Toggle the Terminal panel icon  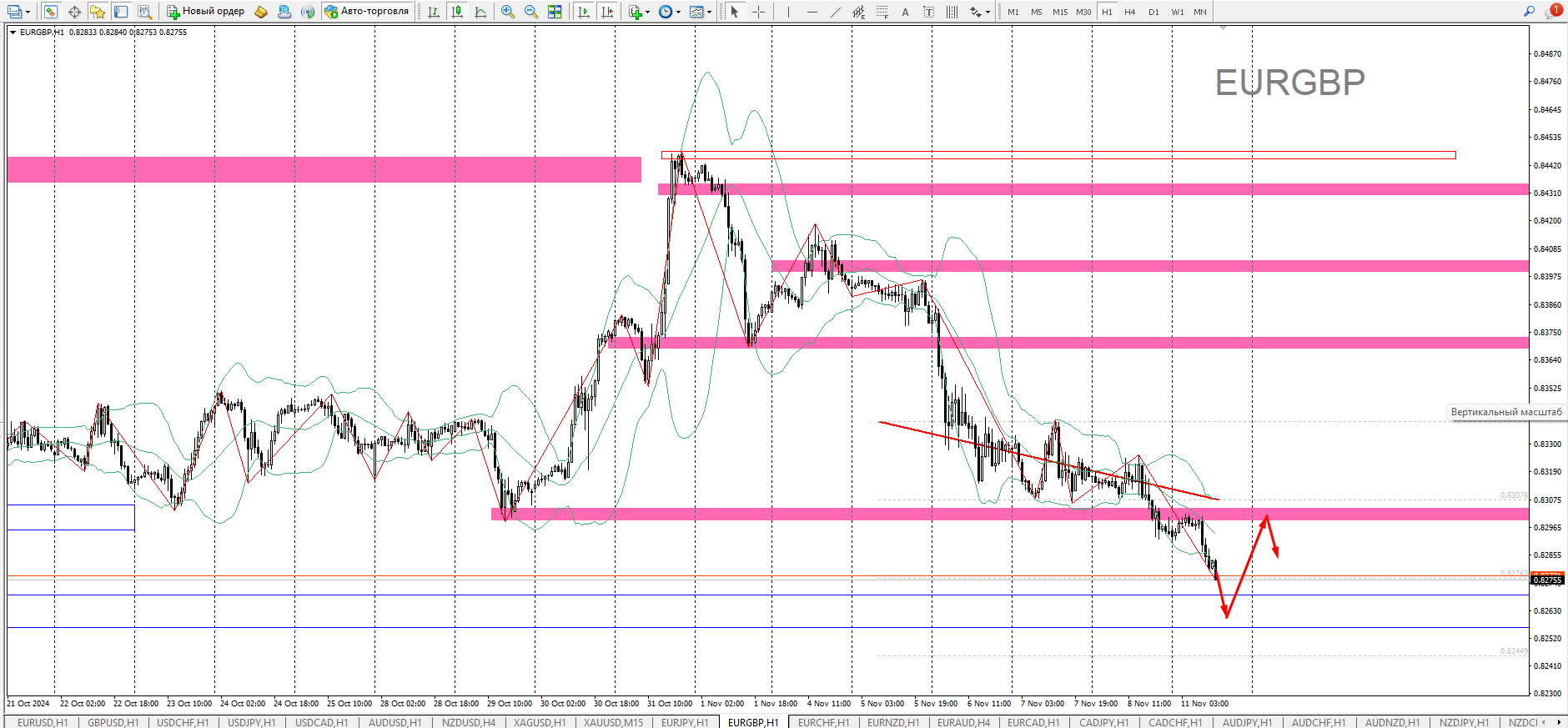click(121, 12)
